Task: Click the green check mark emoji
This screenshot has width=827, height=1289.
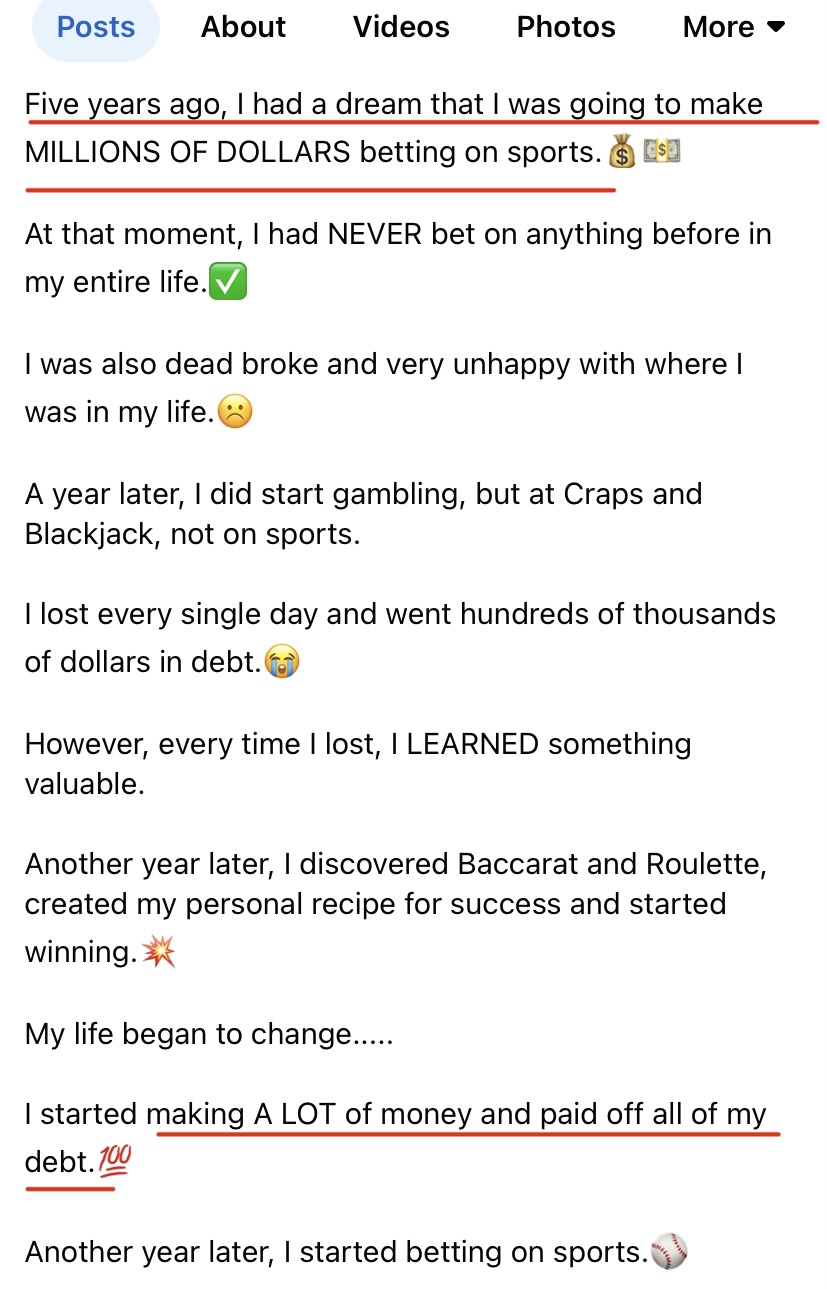Action: pyautogui.click(x=231, y=283)
